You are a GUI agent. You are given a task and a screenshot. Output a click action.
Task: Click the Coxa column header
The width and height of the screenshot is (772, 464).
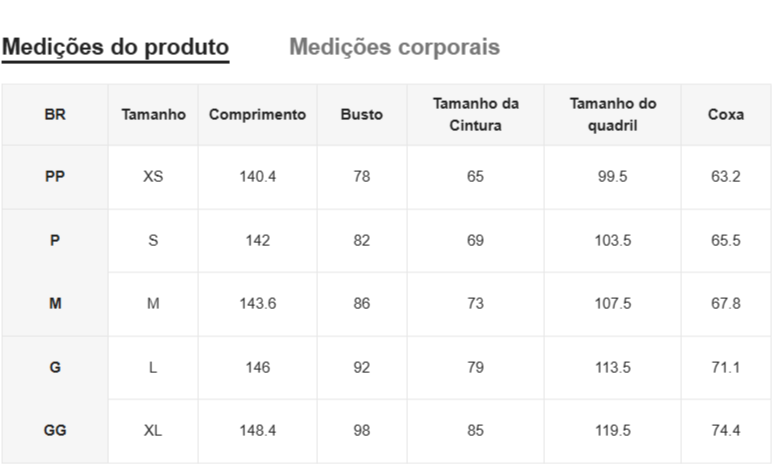pyautogui.click(x=725, y=115)
